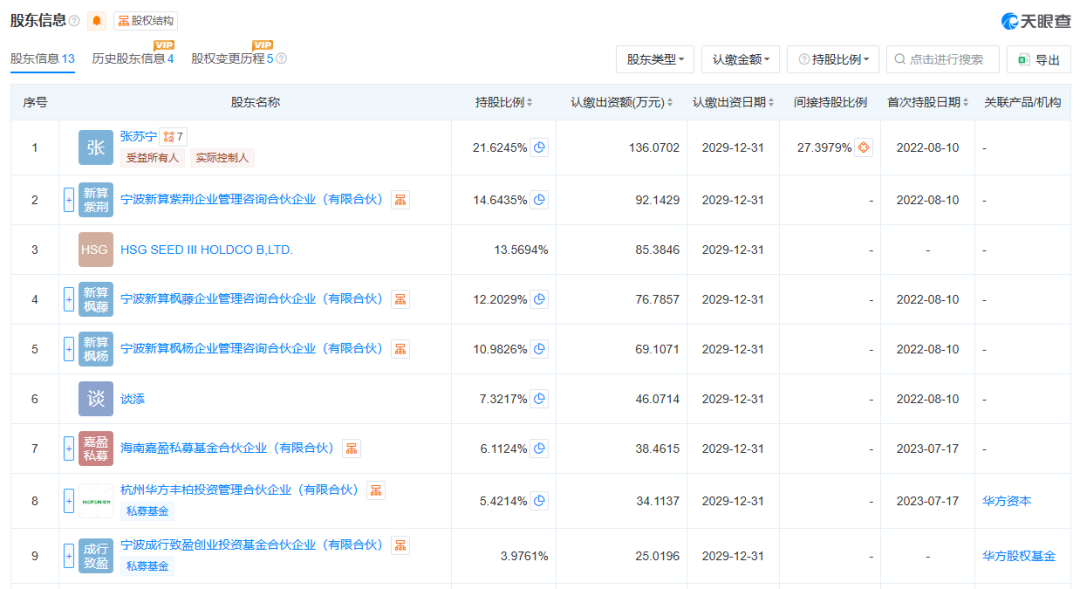The height and width of the screenshot is (589, 1080).
Task: Open the 股东类型 dropdown filter
Action: click(x=654, y=59)
